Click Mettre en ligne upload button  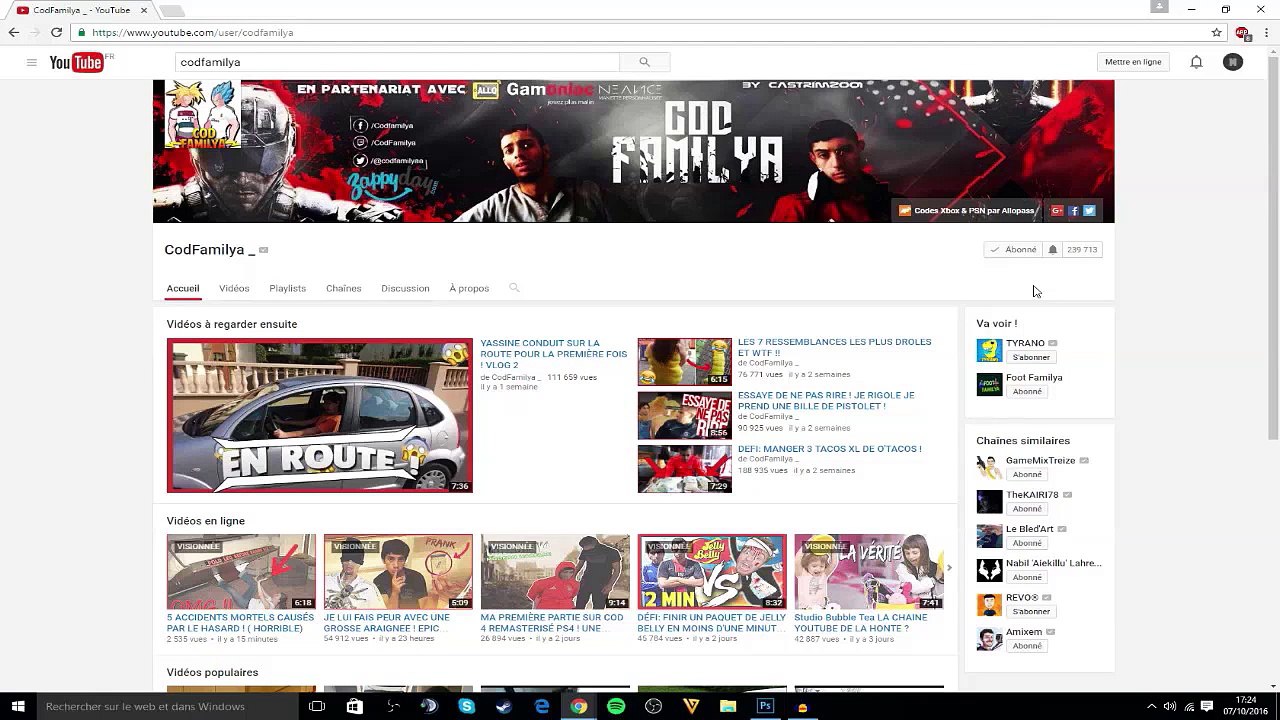tap(1133, 62)
